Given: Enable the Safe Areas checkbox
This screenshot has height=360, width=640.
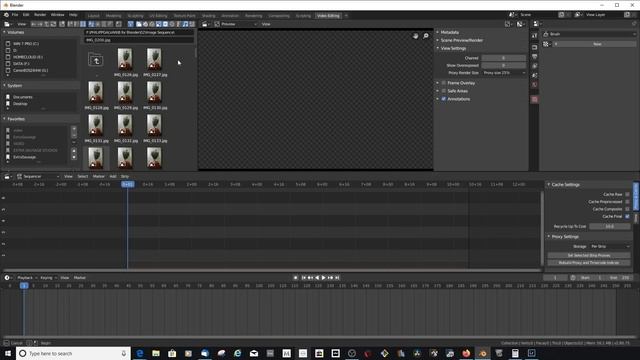Looking at the screenshot, I should click(444, 91).
